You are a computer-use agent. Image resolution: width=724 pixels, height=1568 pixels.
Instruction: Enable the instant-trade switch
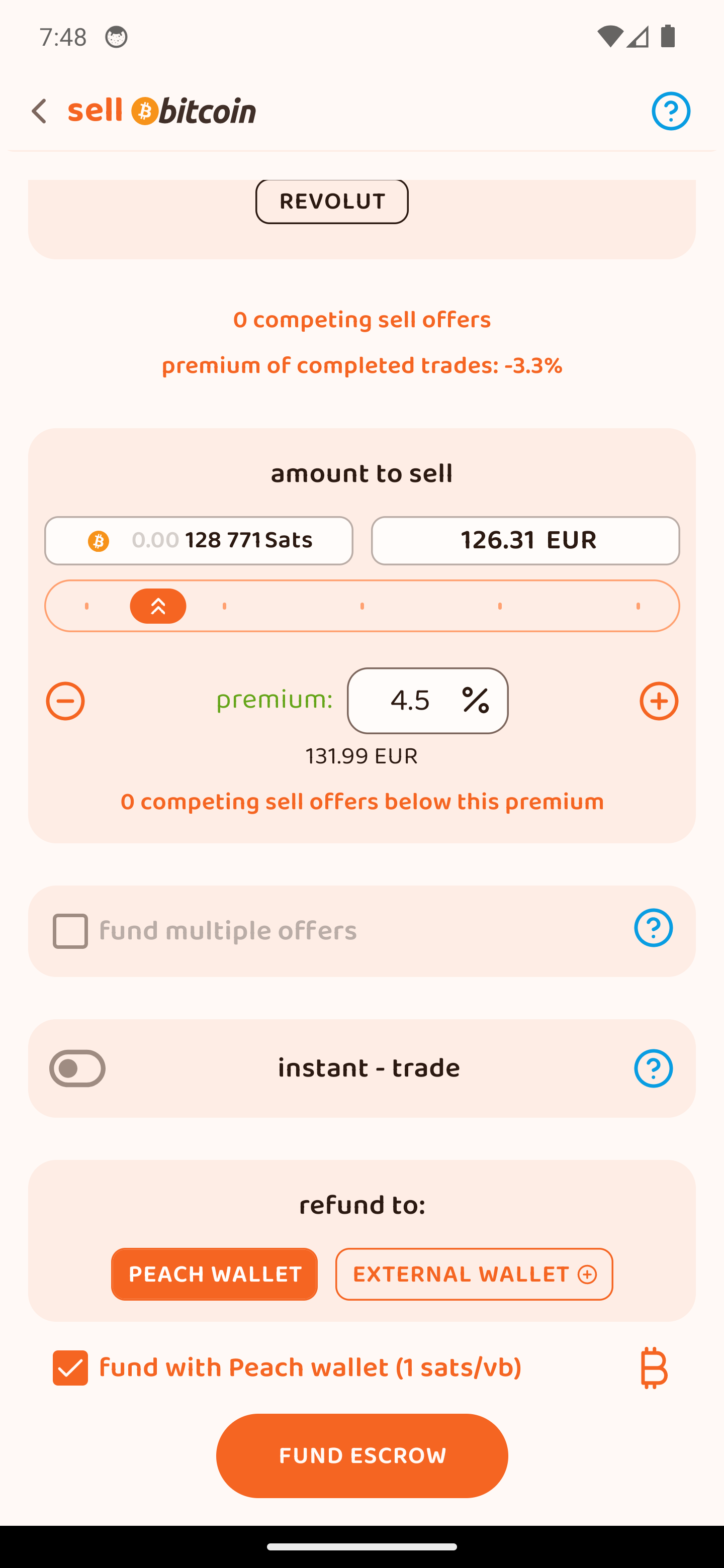point(77,1068)
